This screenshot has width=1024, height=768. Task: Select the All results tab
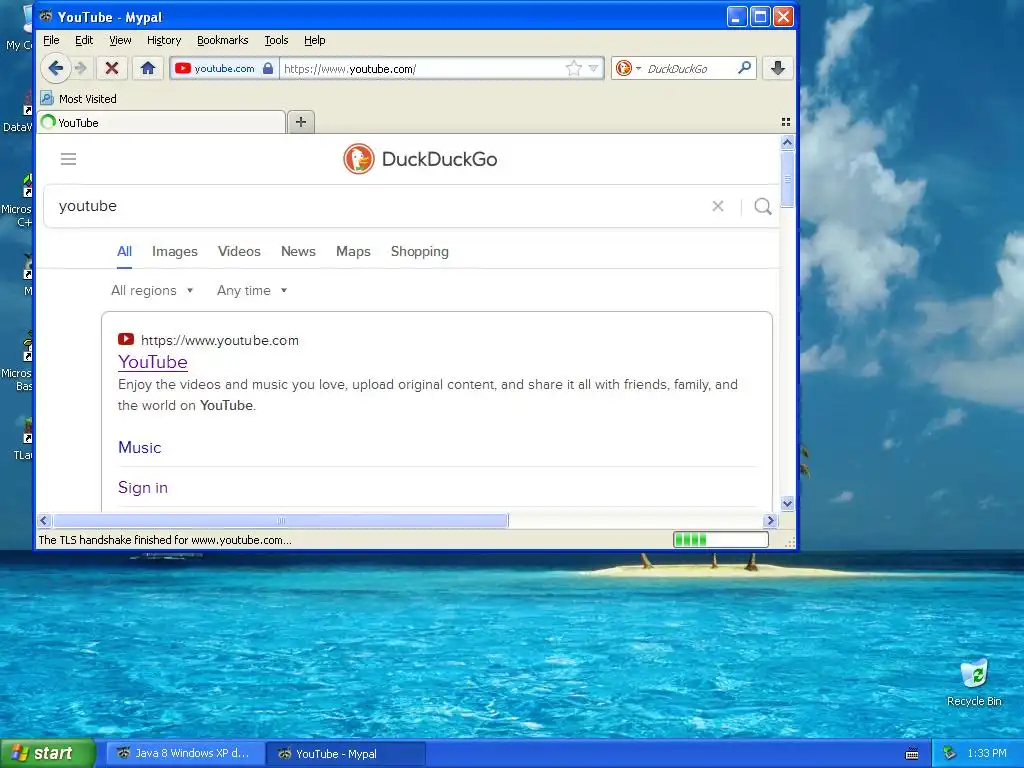[x=124, y=251]
